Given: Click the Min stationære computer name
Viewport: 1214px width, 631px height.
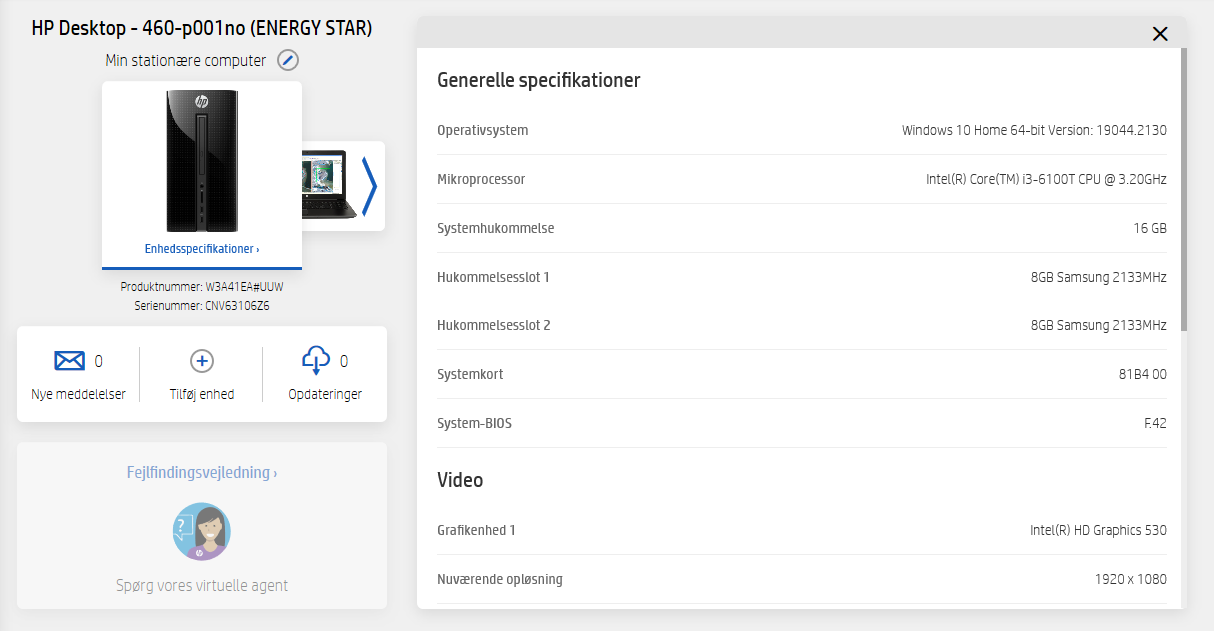Looking at the screenshot, I should tap(186, 60).
